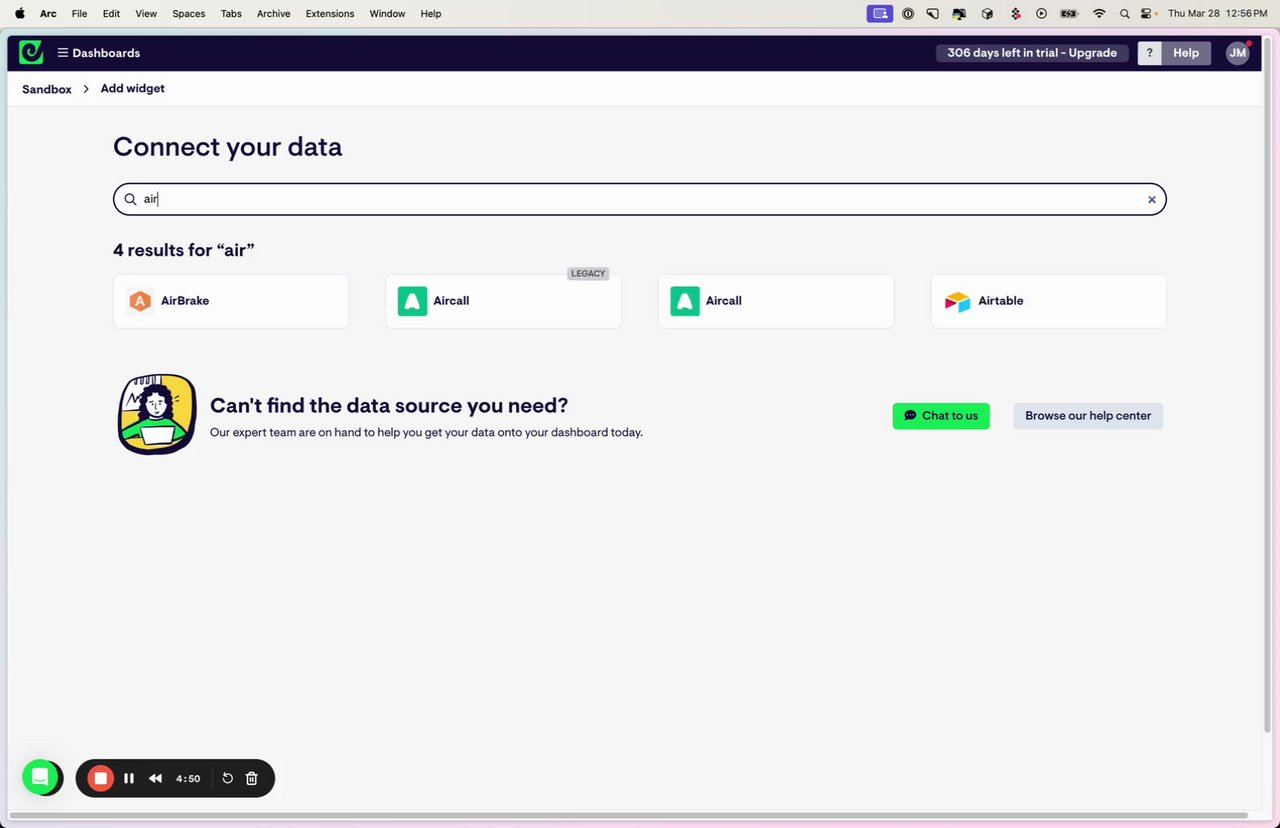Open the Help menu in menu bar
This screenshot has height=828, width=1280.
[x=431, y=14]
